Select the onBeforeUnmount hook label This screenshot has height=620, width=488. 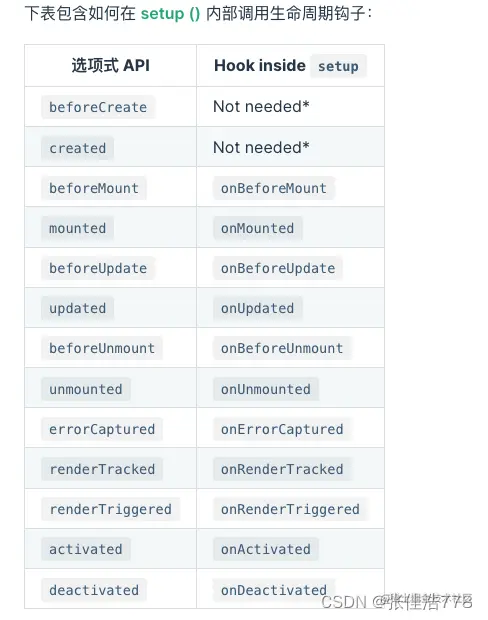tap(282, 348)
